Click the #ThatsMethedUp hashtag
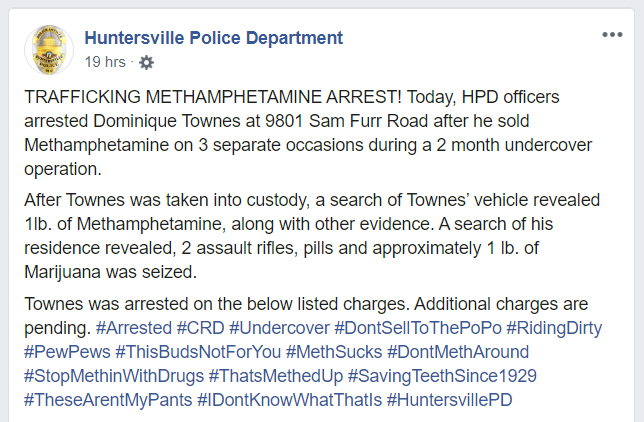This screenshot has height=422, width=644. 276,376
